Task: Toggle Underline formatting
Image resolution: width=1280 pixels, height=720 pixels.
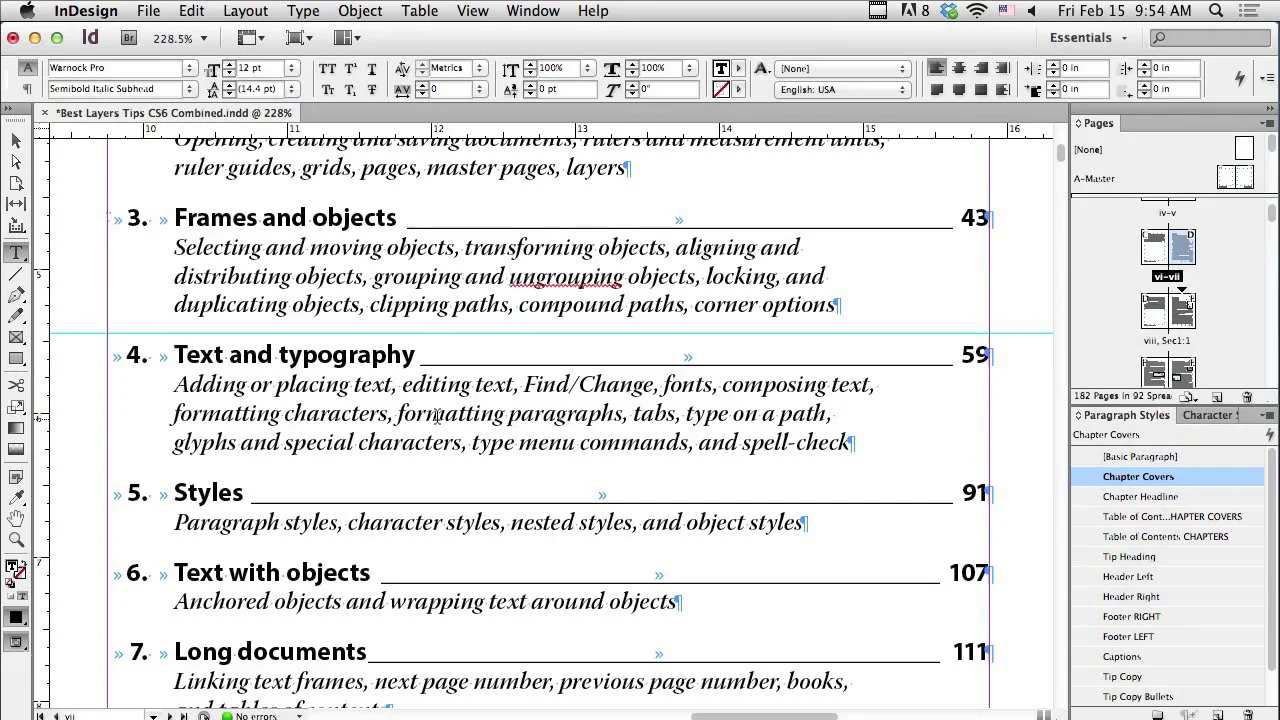Action: coord(372,68)
